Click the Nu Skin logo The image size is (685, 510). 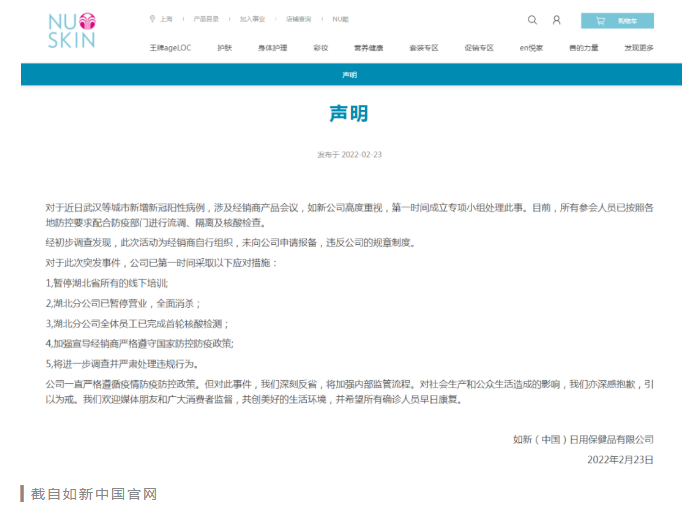pyautogui.click(x=70, y=30)
